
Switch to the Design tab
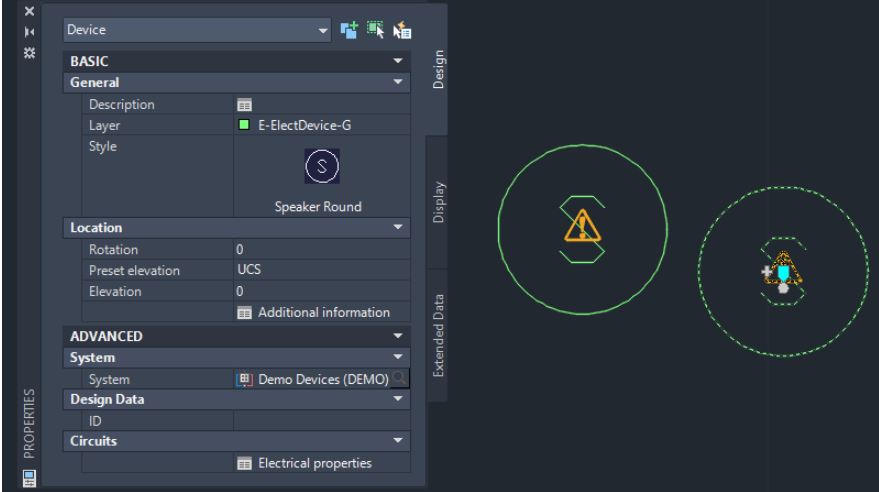click(438, 69)
